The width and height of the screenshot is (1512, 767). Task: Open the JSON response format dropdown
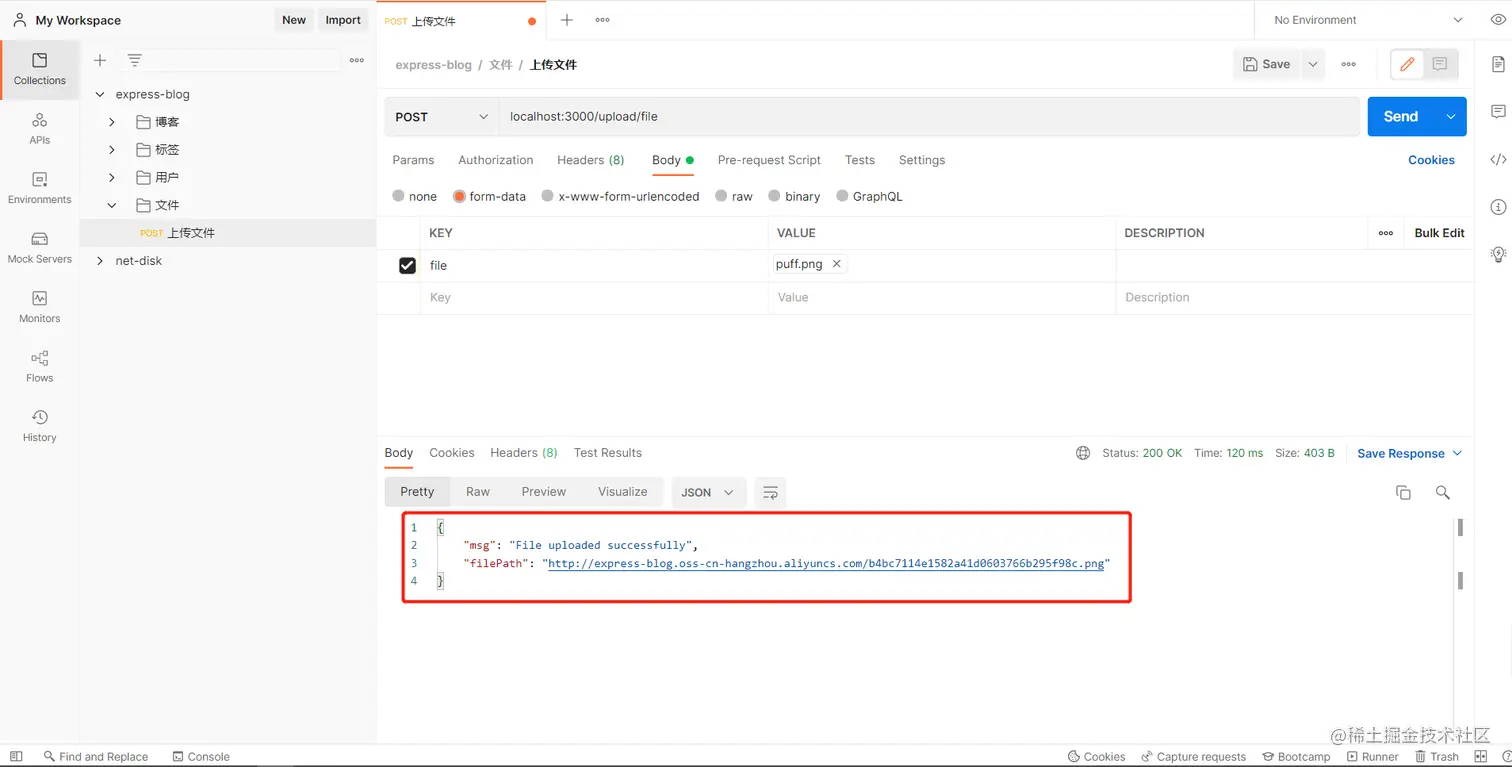pyautogui.click(x=708, y=492)
